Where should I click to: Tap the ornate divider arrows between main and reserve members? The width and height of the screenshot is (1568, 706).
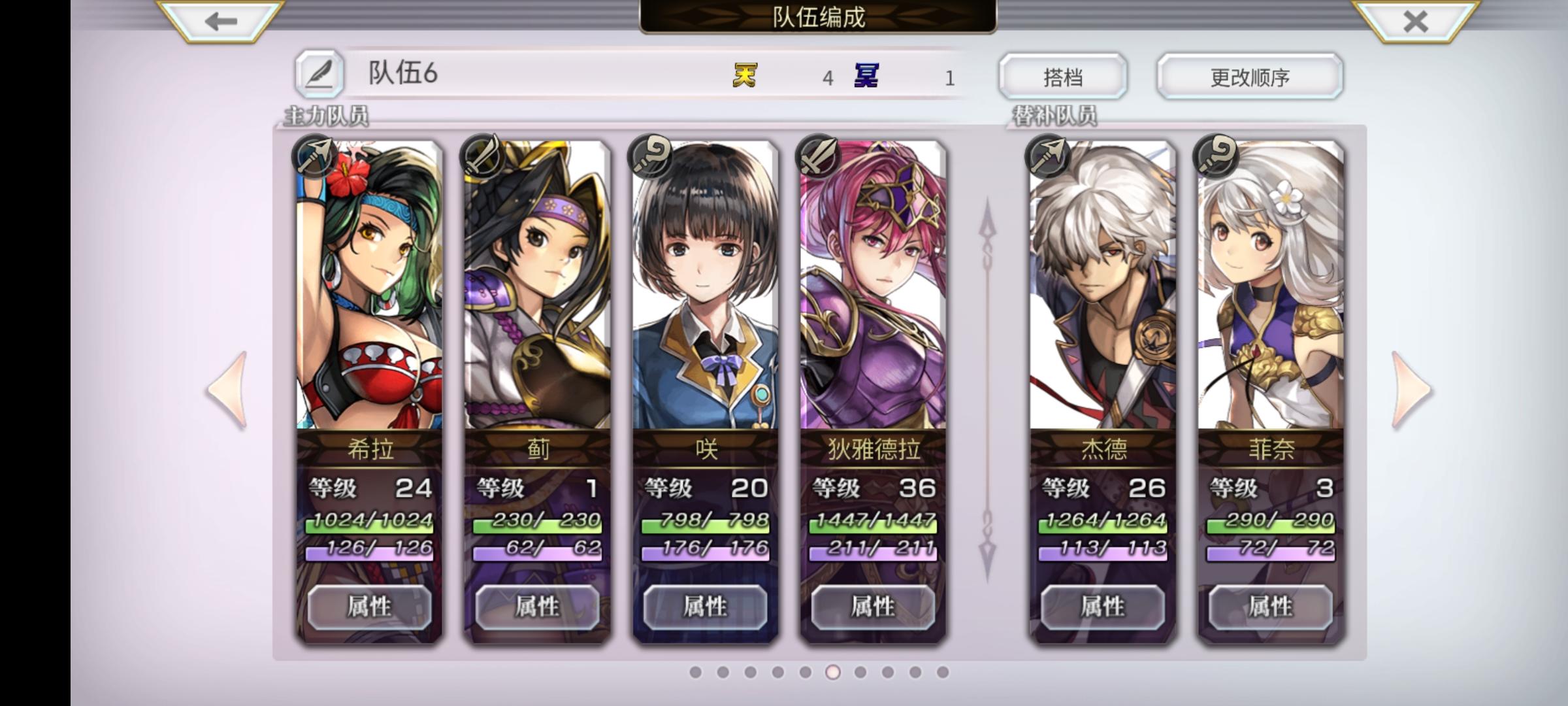987,390
